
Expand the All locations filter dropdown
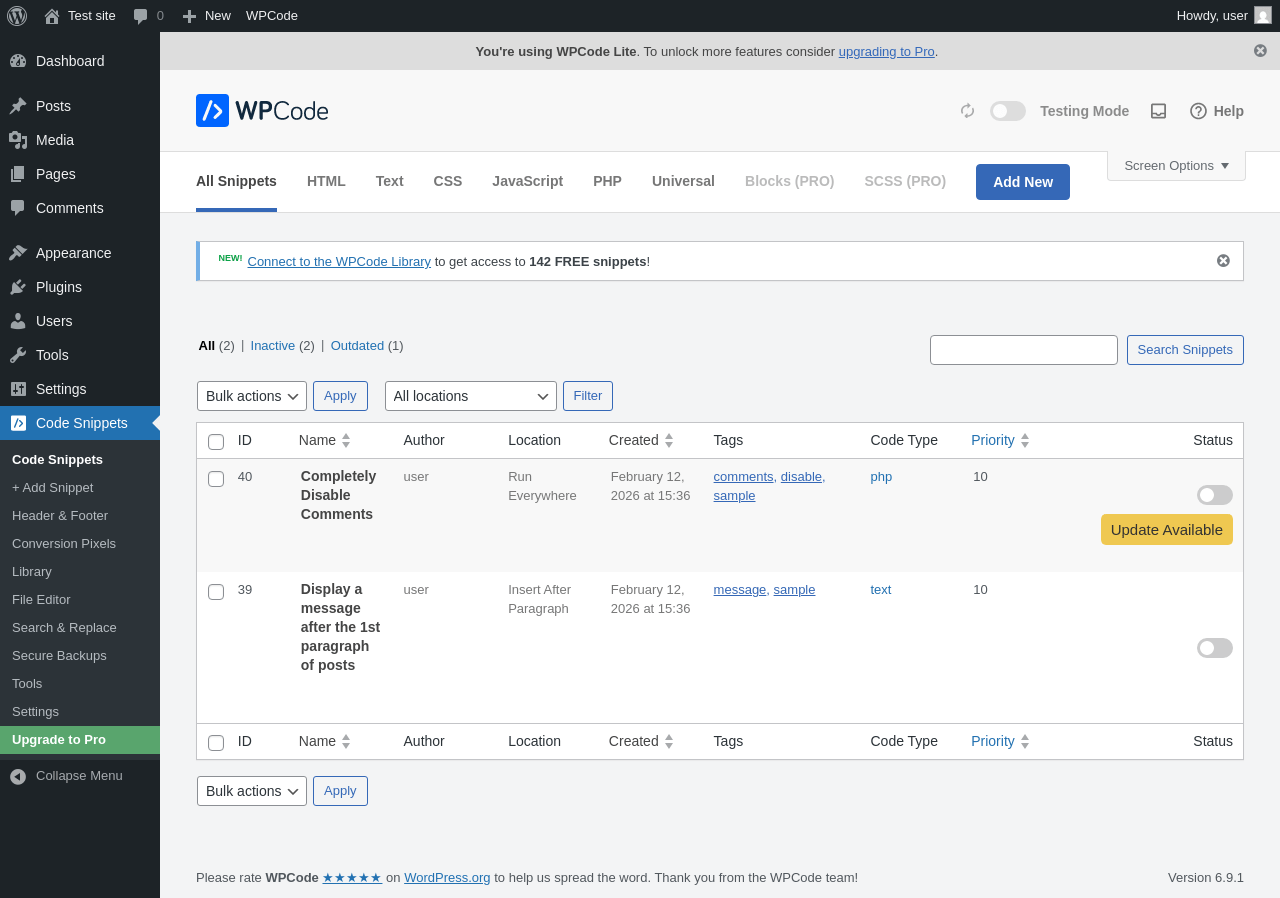coord(470,396)
